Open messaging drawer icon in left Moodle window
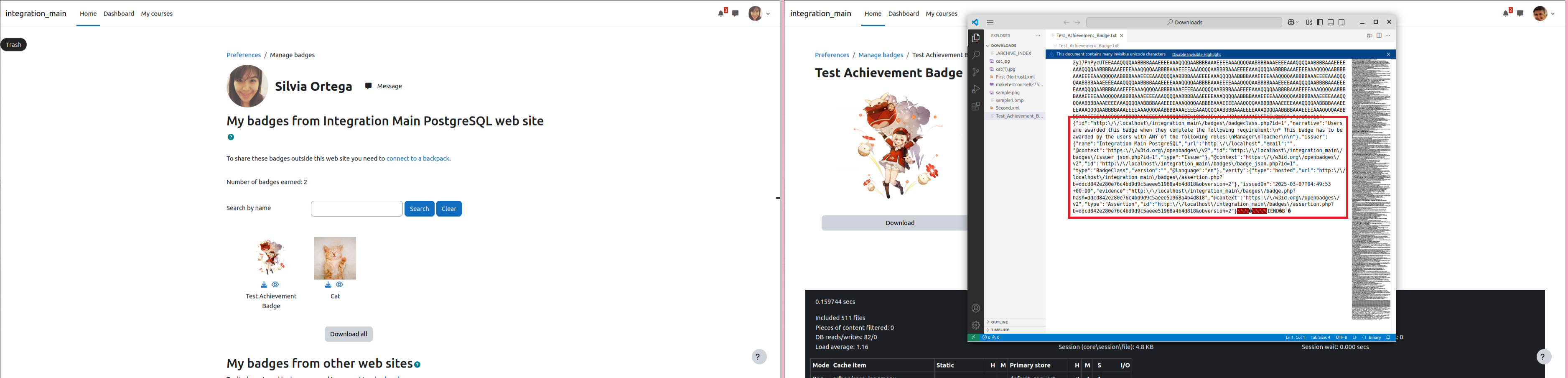This screenshot has width=1568, height=378. [735, 13]
